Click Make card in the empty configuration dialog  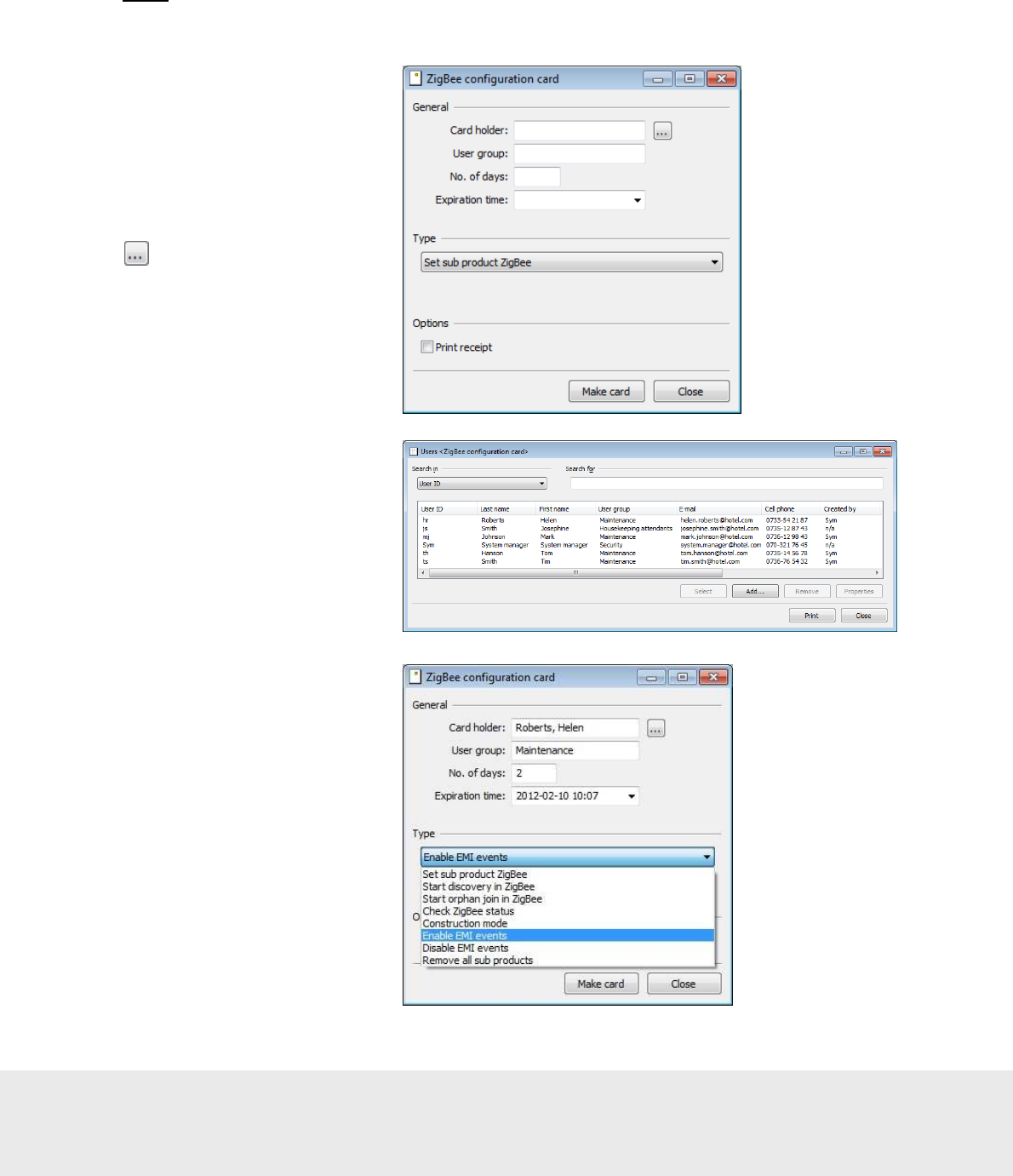tap(606, 392)
